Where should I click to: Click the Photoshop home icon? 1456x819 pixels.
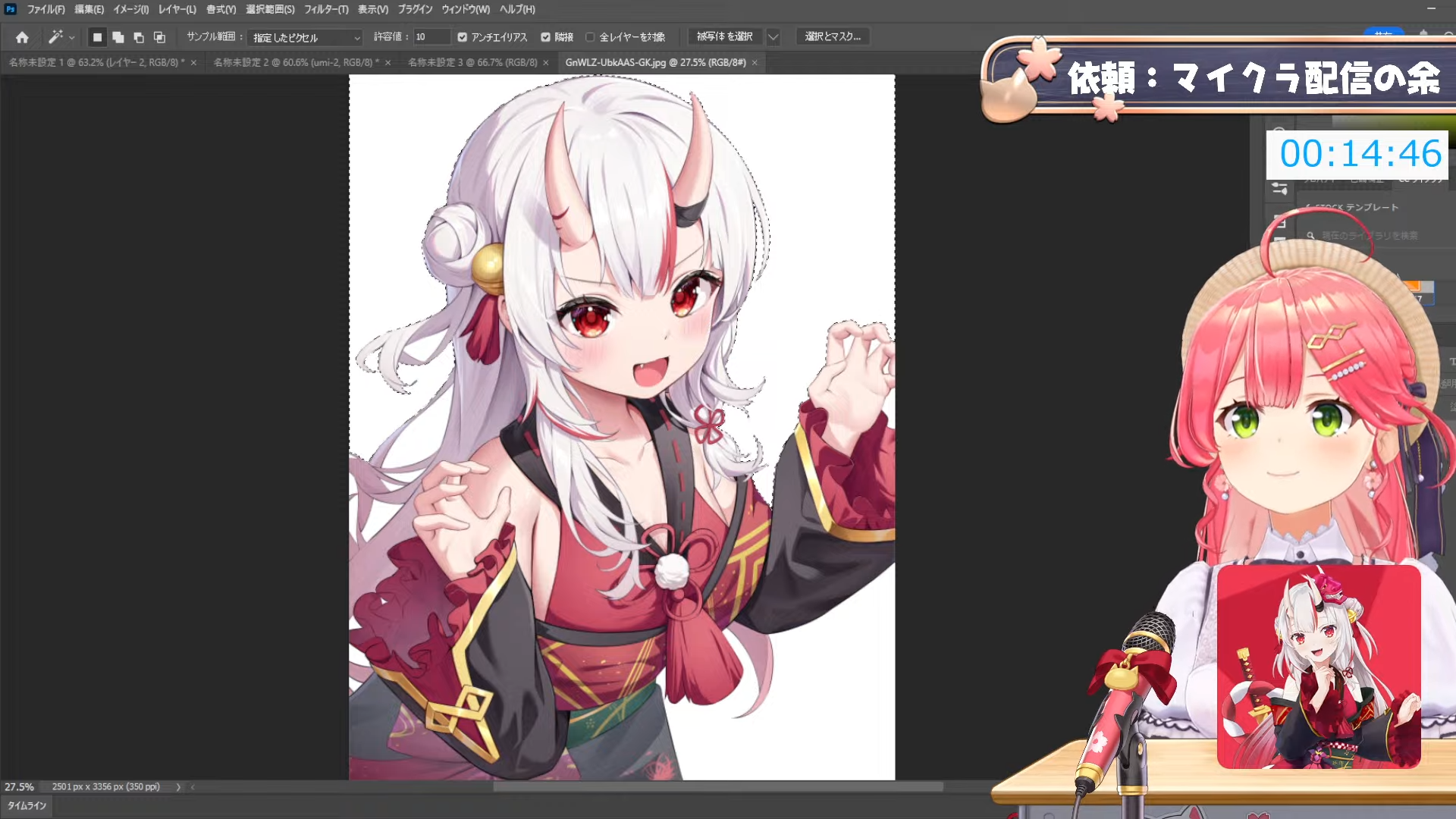pos(22,37)
